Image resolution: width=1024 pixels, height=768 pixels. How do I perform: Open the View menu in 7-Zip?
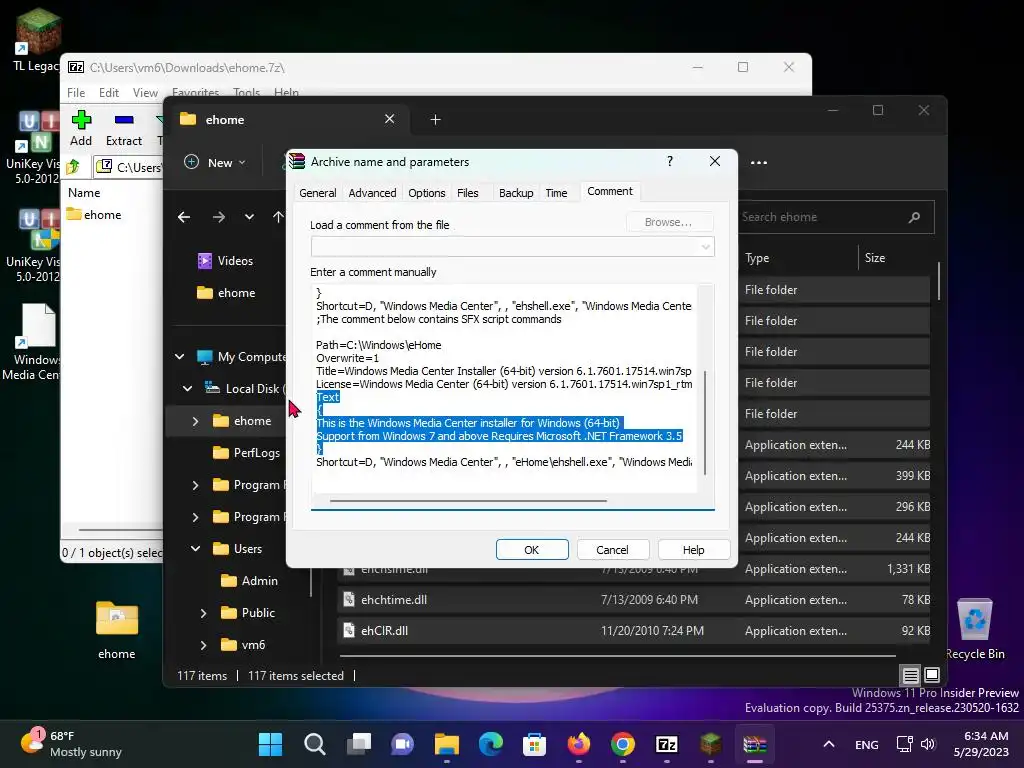(145, 93)
